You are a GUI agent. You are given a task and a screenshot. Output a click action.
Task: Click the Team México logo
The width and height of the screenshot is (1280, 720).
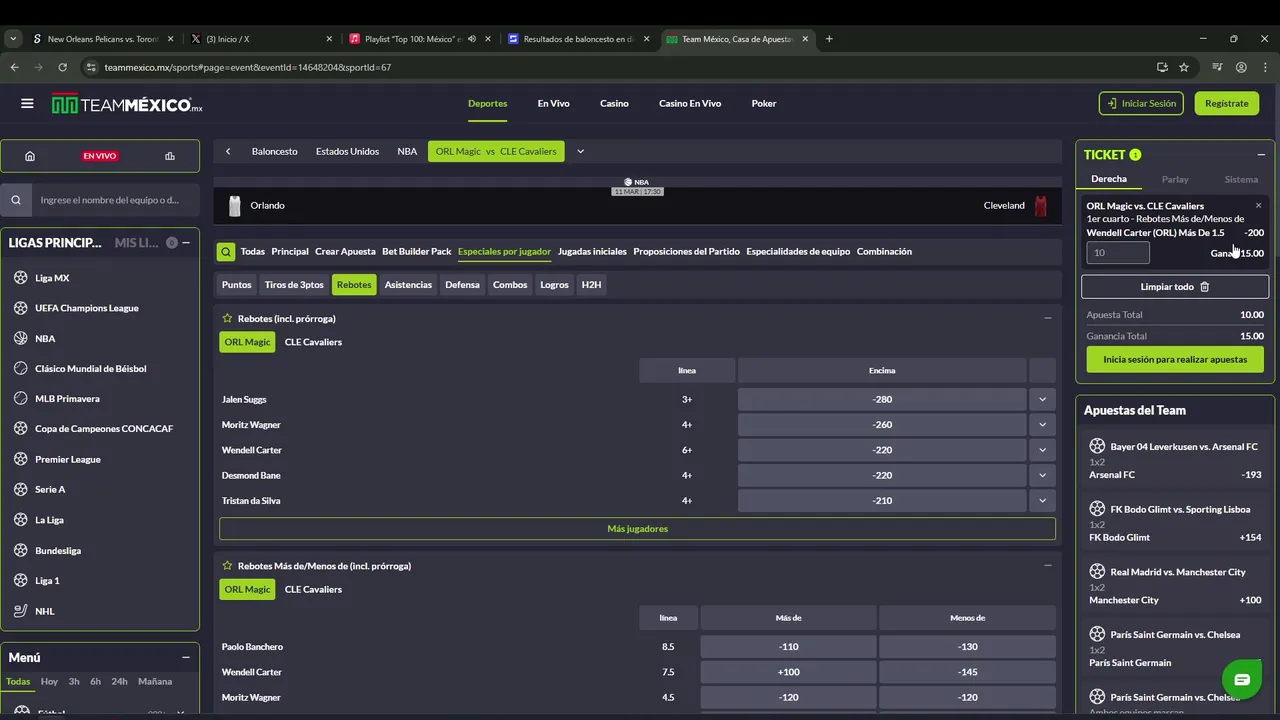(x=127, y=104)
